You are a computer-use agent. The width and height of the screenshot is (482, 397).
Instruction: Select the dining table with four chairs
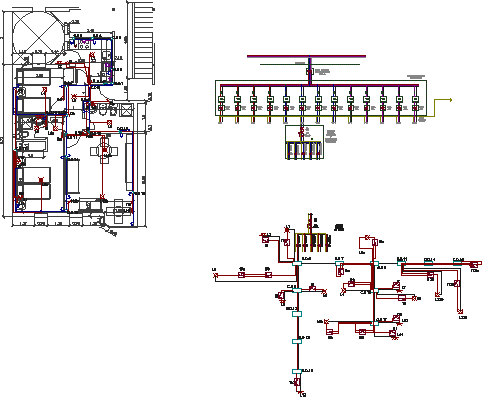click(x=104, y=151)
